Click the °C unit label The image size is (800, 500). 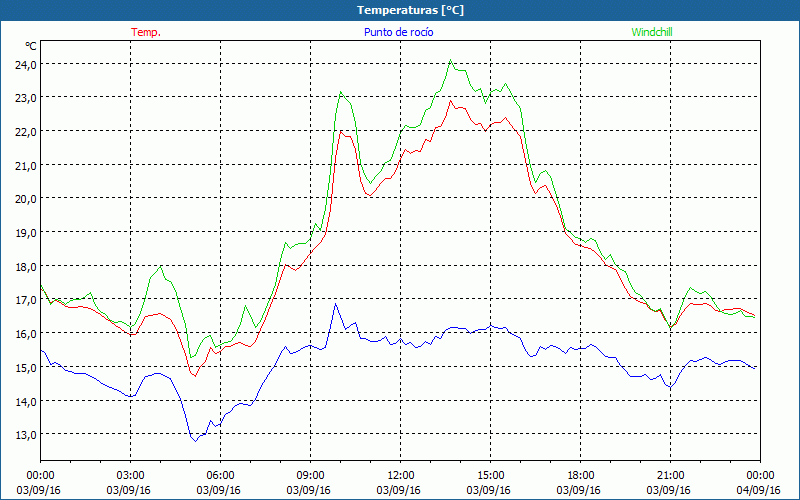coord(31,46)
